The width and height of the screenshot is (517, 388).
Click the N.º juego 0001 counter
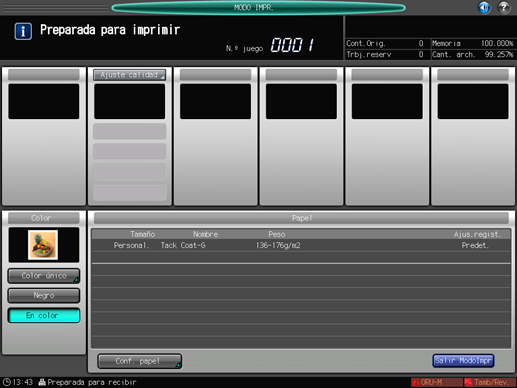[x=270, y=45]
